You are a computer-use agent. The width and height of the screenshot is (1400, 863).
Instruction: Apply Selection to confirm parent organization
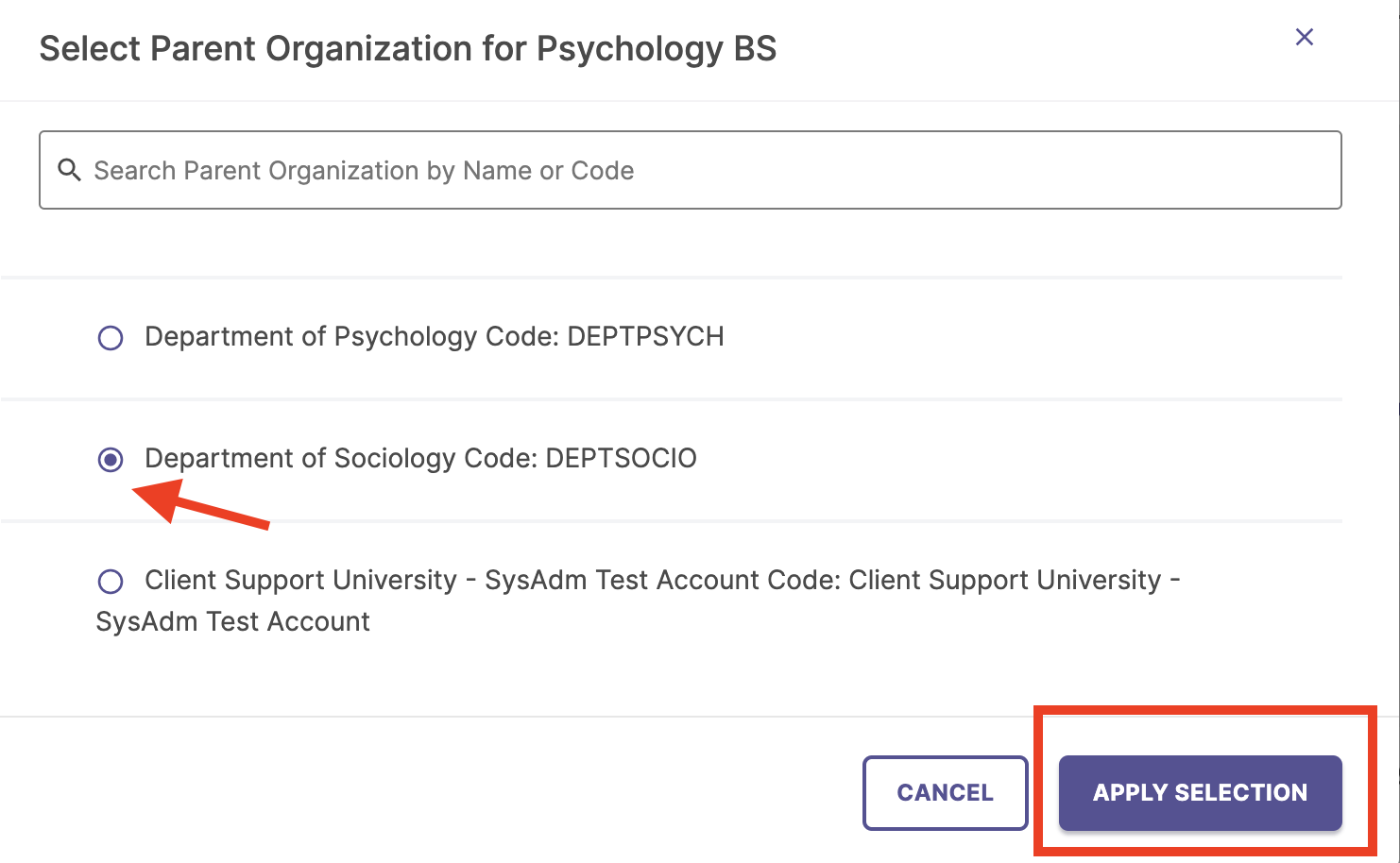pos(1200,792)
